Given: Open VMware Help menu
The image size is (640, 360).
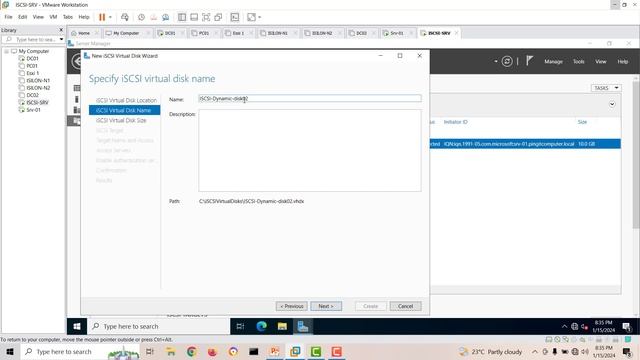Looking at the screenshot, I should 84,17.
